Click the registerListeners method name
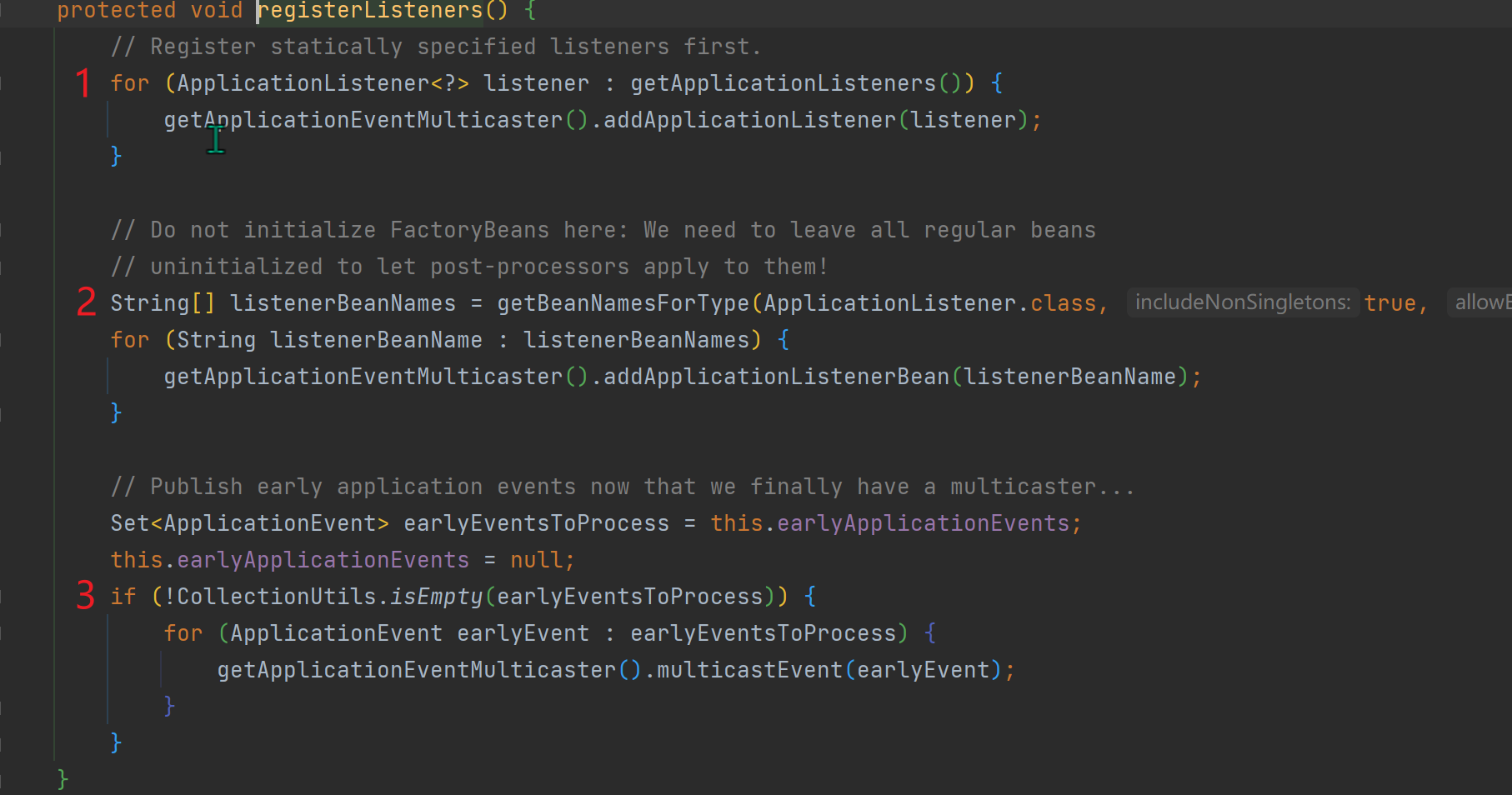Screen dimensions: 1512x795 [x=371, y=11]
